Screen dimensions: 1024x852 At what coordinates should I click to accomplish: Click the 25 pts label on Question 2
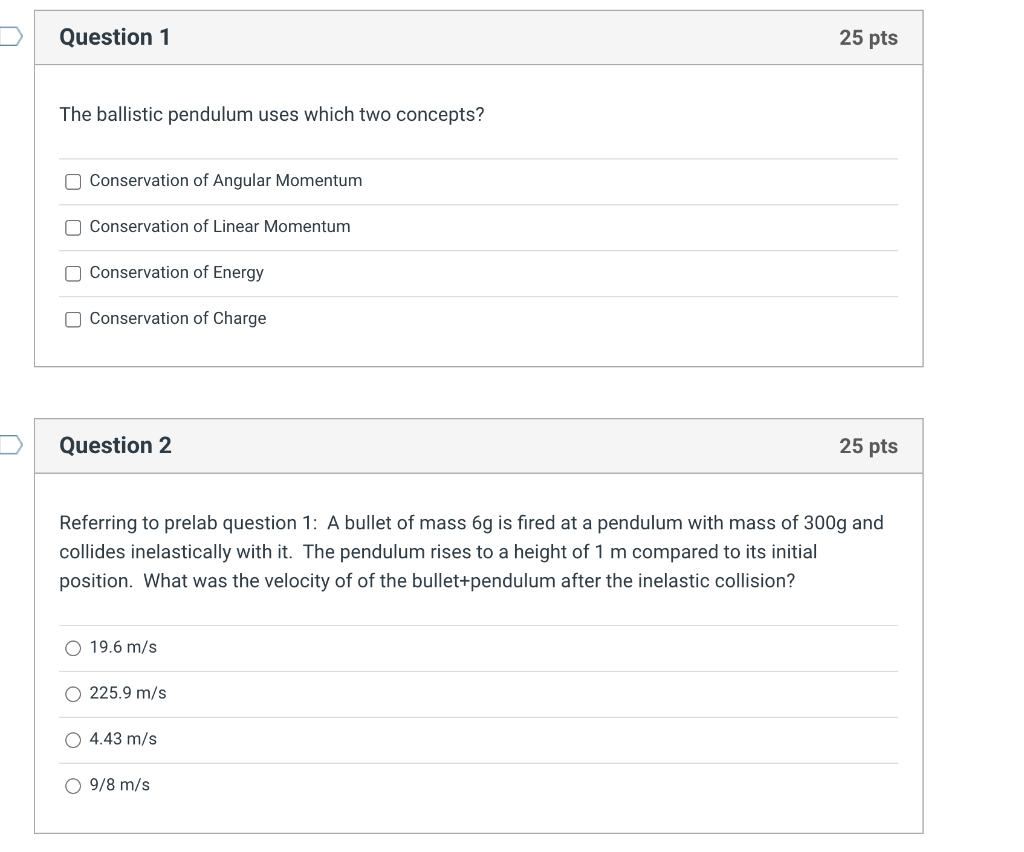click(x=868, y=446)
